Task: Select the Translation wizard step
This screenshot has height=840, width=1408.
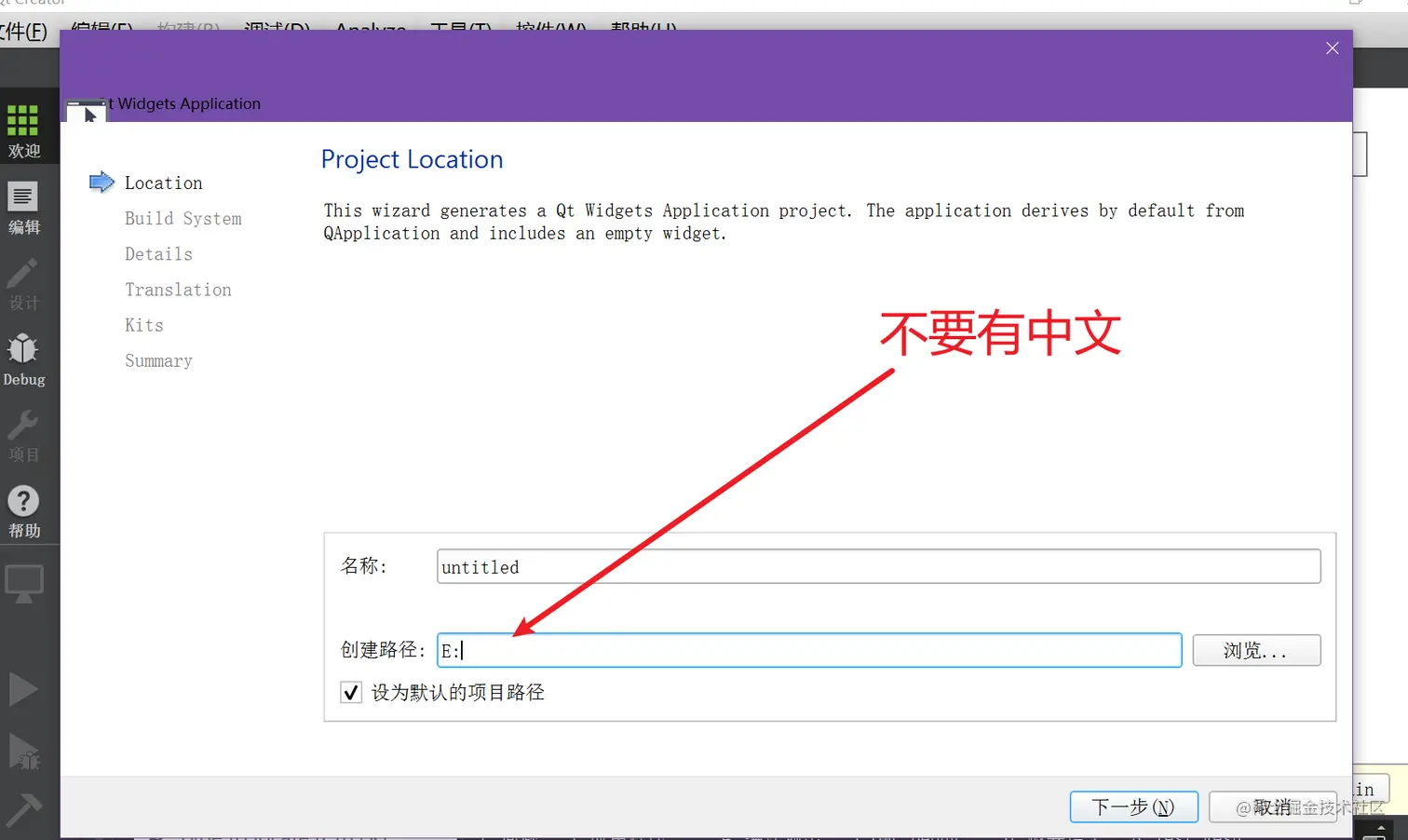Action: (178, 290)
